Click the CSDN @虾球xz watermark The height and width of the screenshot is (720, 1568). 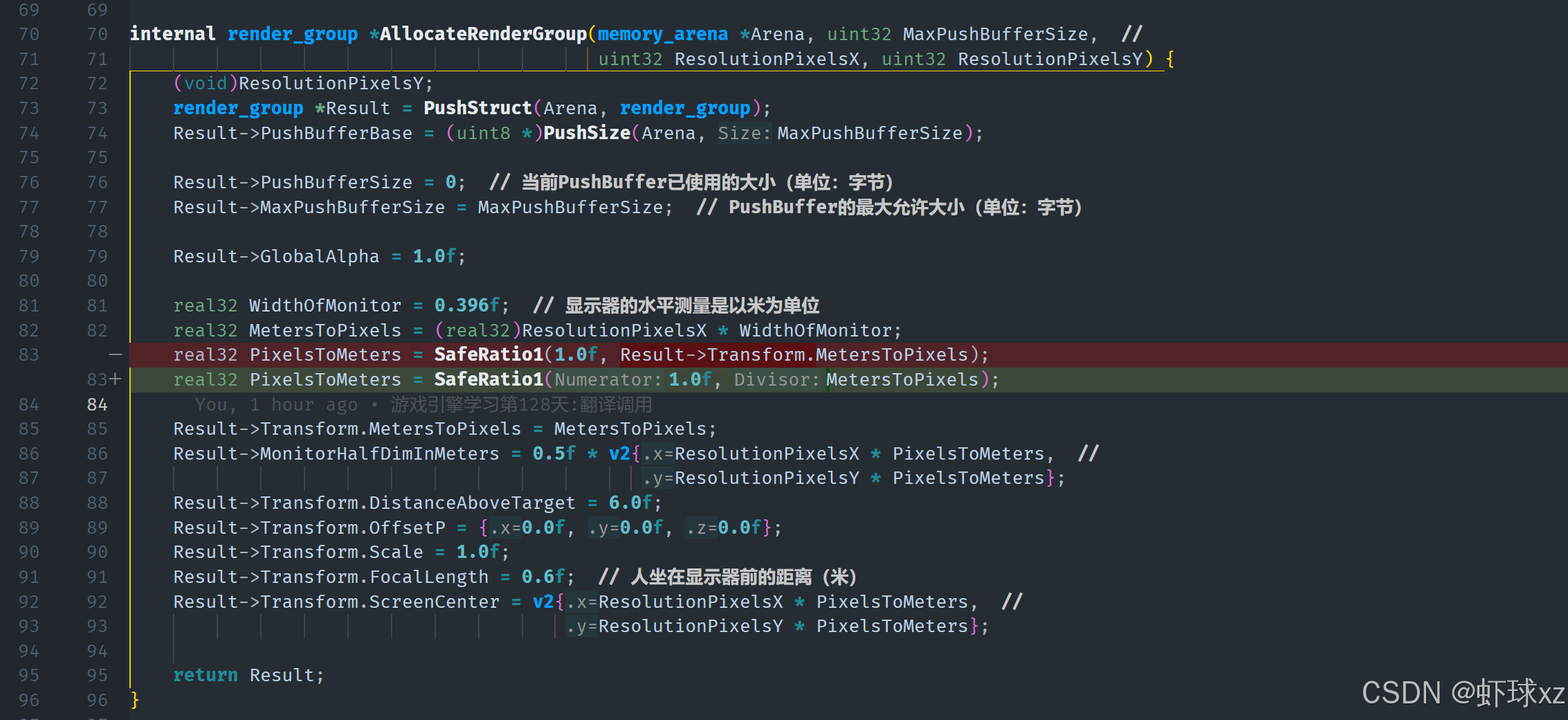1461,693
